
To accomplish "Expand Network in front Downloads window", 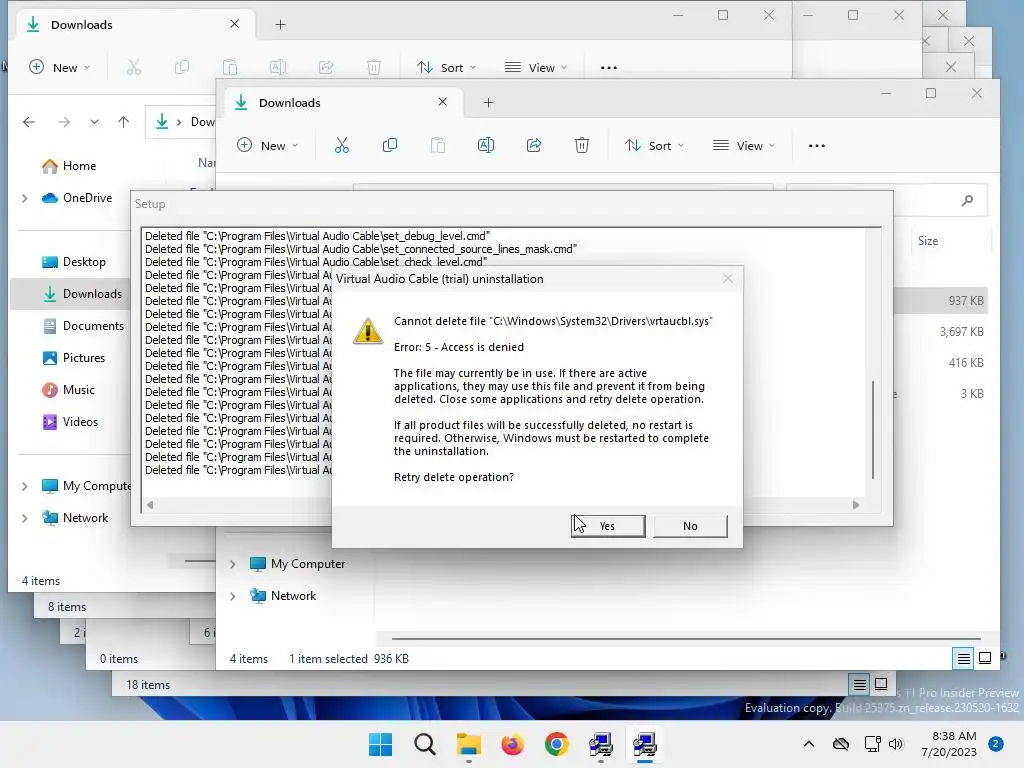I will click(x=232, y=596).
